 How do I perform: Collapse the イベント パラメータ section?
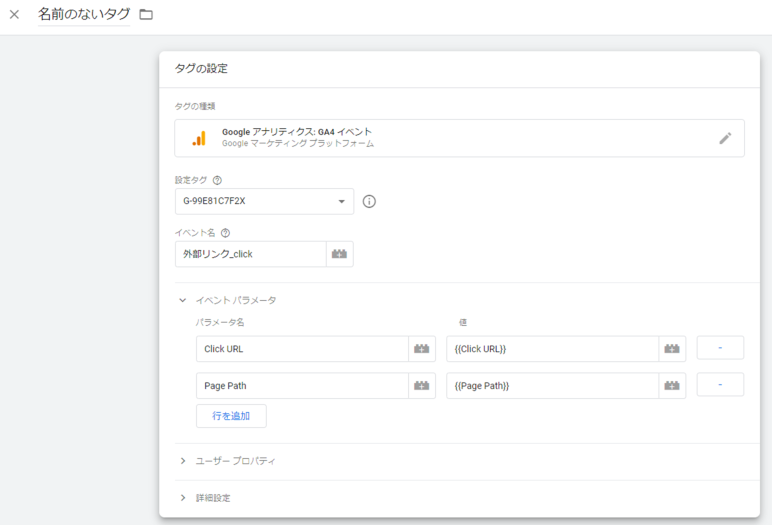pyautogui.click(x=183, y=300)
